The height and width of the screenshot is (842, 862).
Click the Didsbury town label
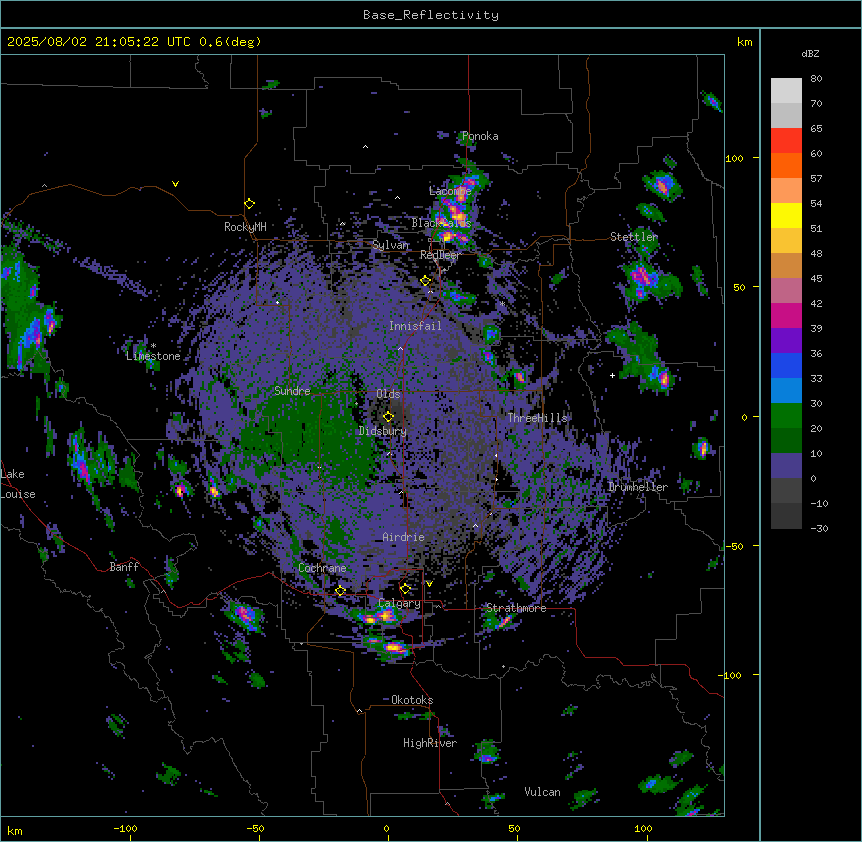click(382, 431)
